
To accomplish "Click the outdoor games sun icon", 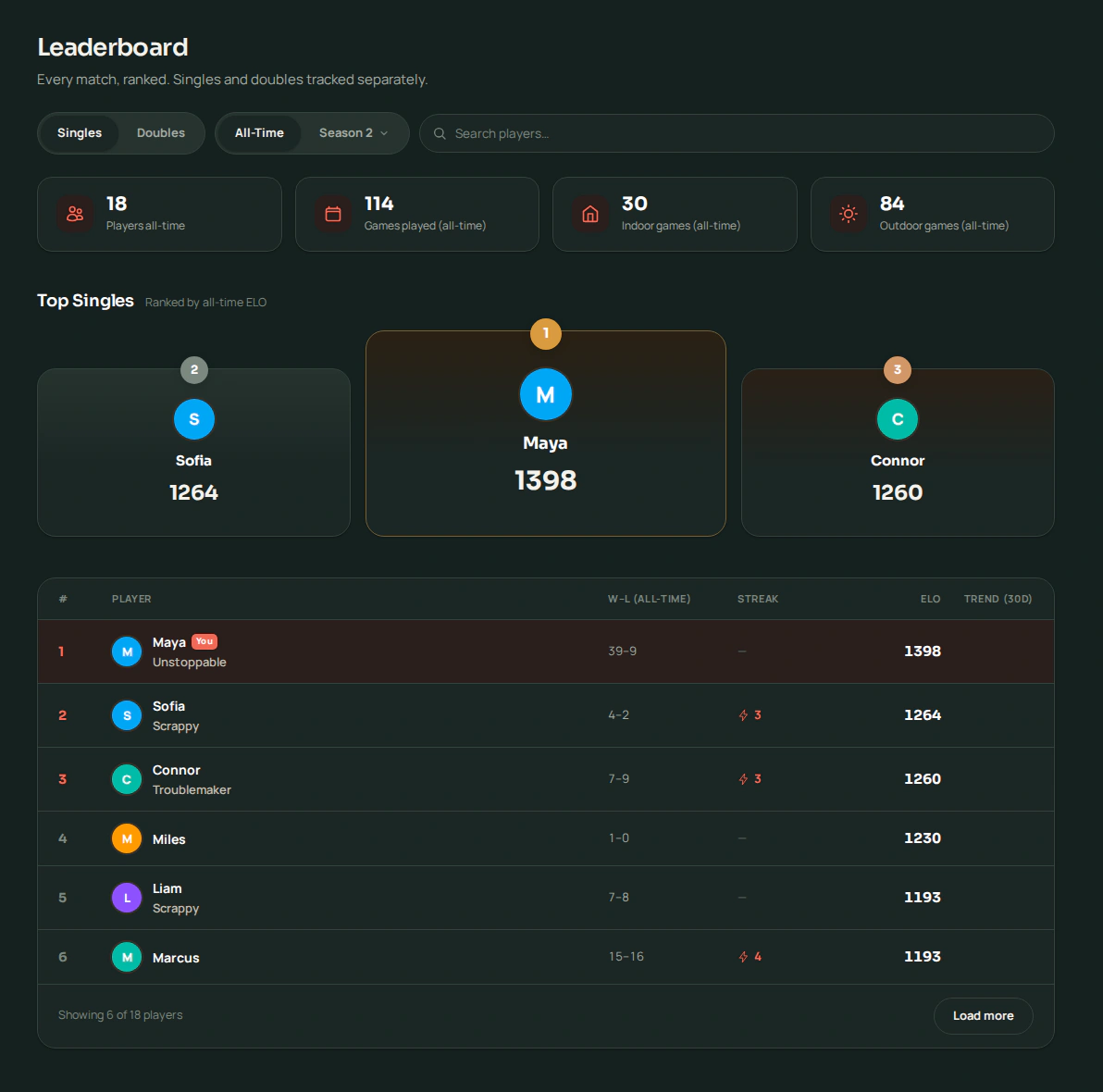I will tap(849, 214).
